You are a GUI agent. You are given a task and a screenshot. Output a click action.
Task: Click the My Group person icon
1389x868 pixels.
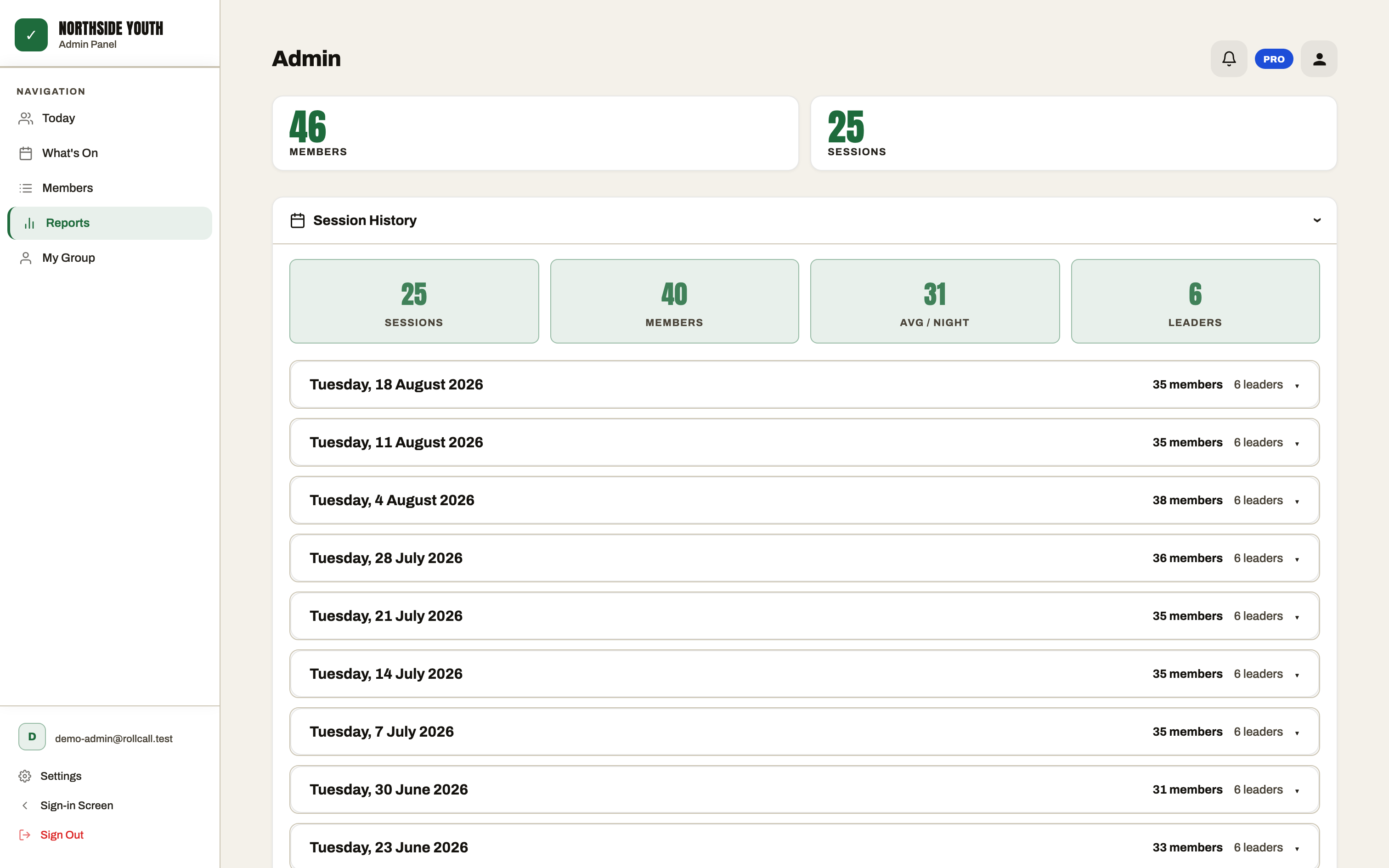click(x=26, y=258)
